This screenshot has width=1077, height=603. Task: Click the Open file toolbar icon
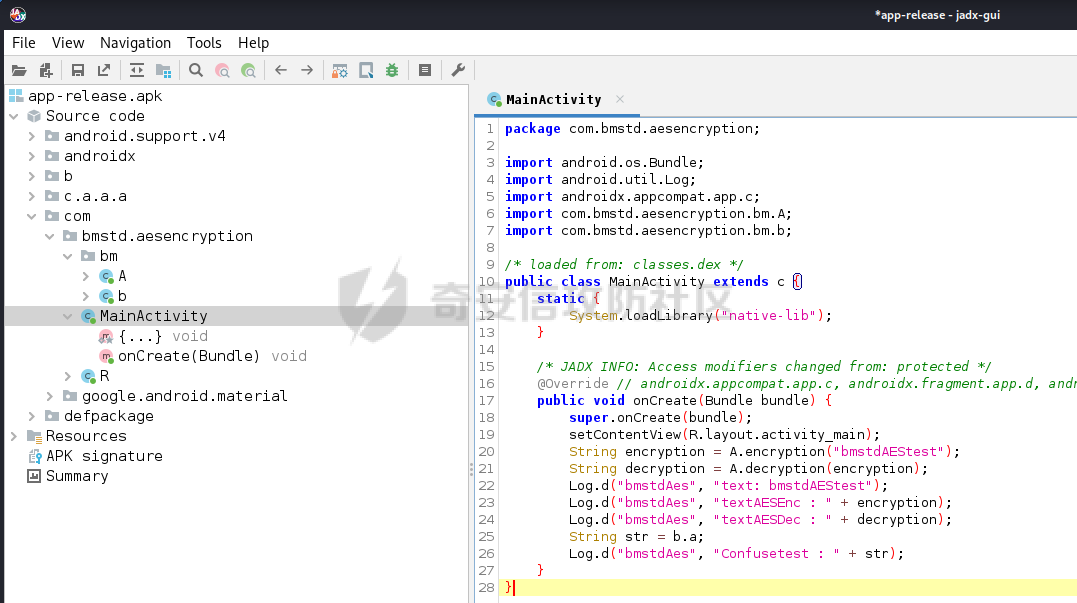(19, 70)
